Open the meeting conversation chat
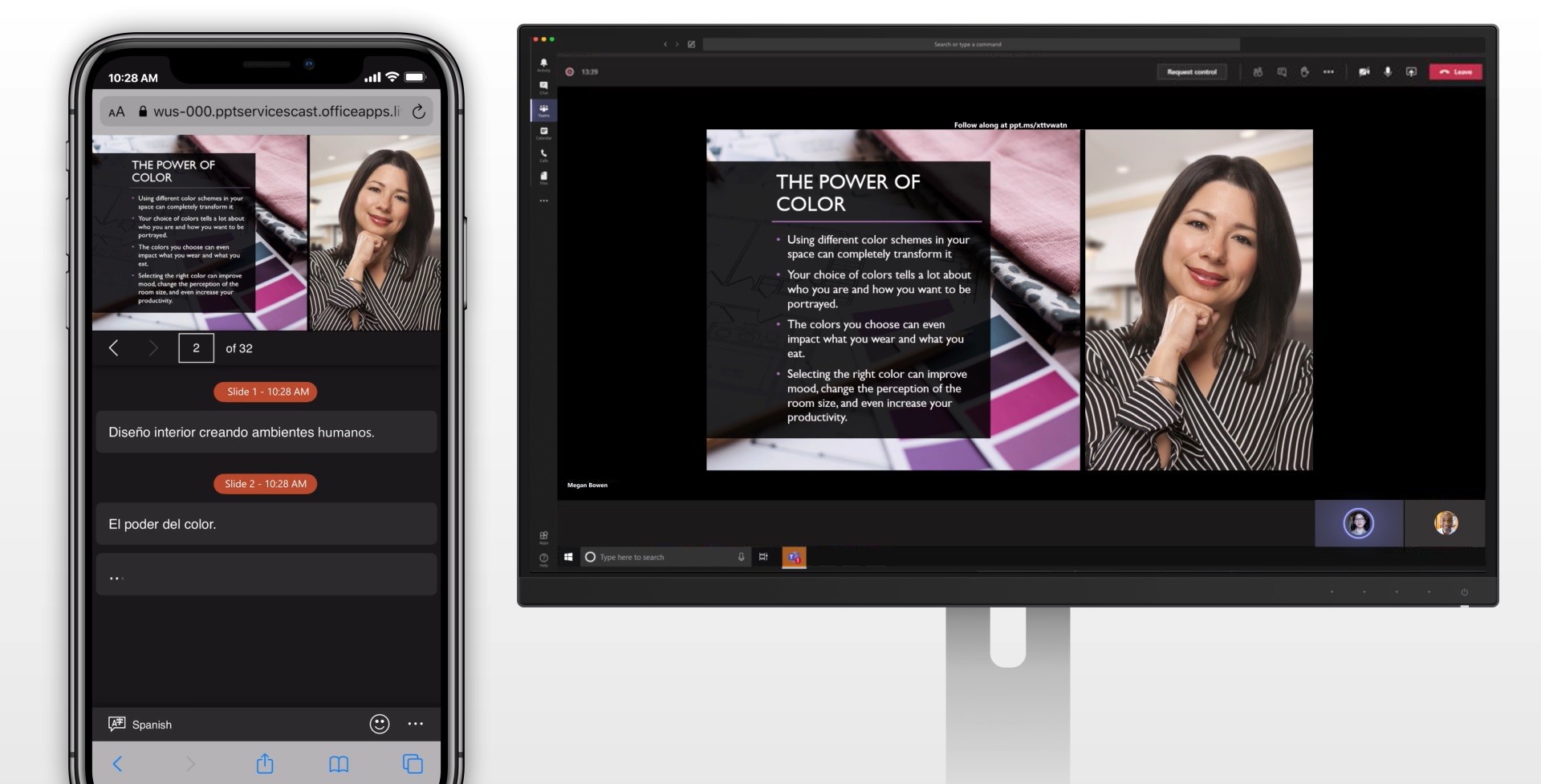Image resolution: width=1541 pixels, height=784 pixels. 1281,71
